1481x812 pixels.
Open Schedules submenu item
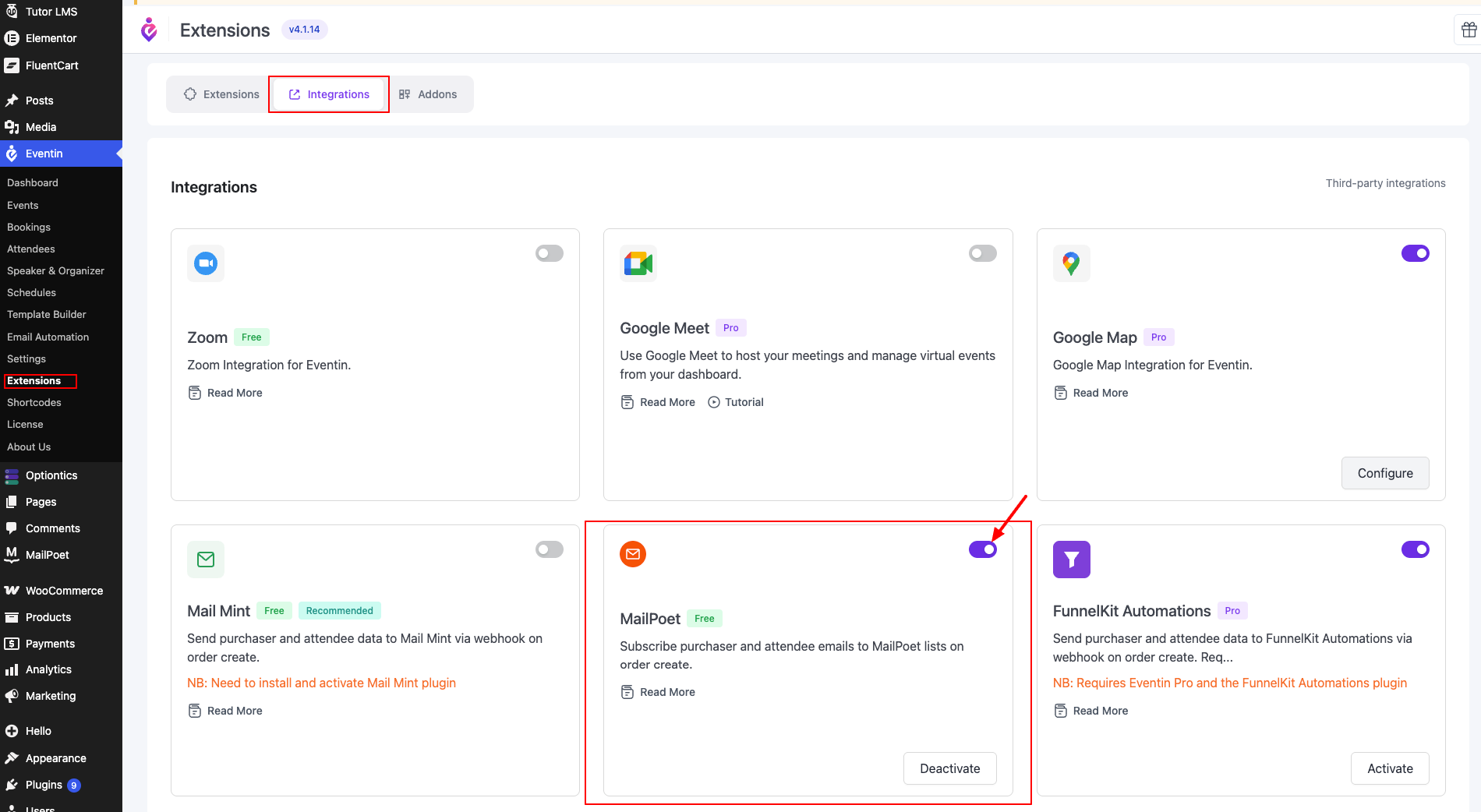point(31,292)
